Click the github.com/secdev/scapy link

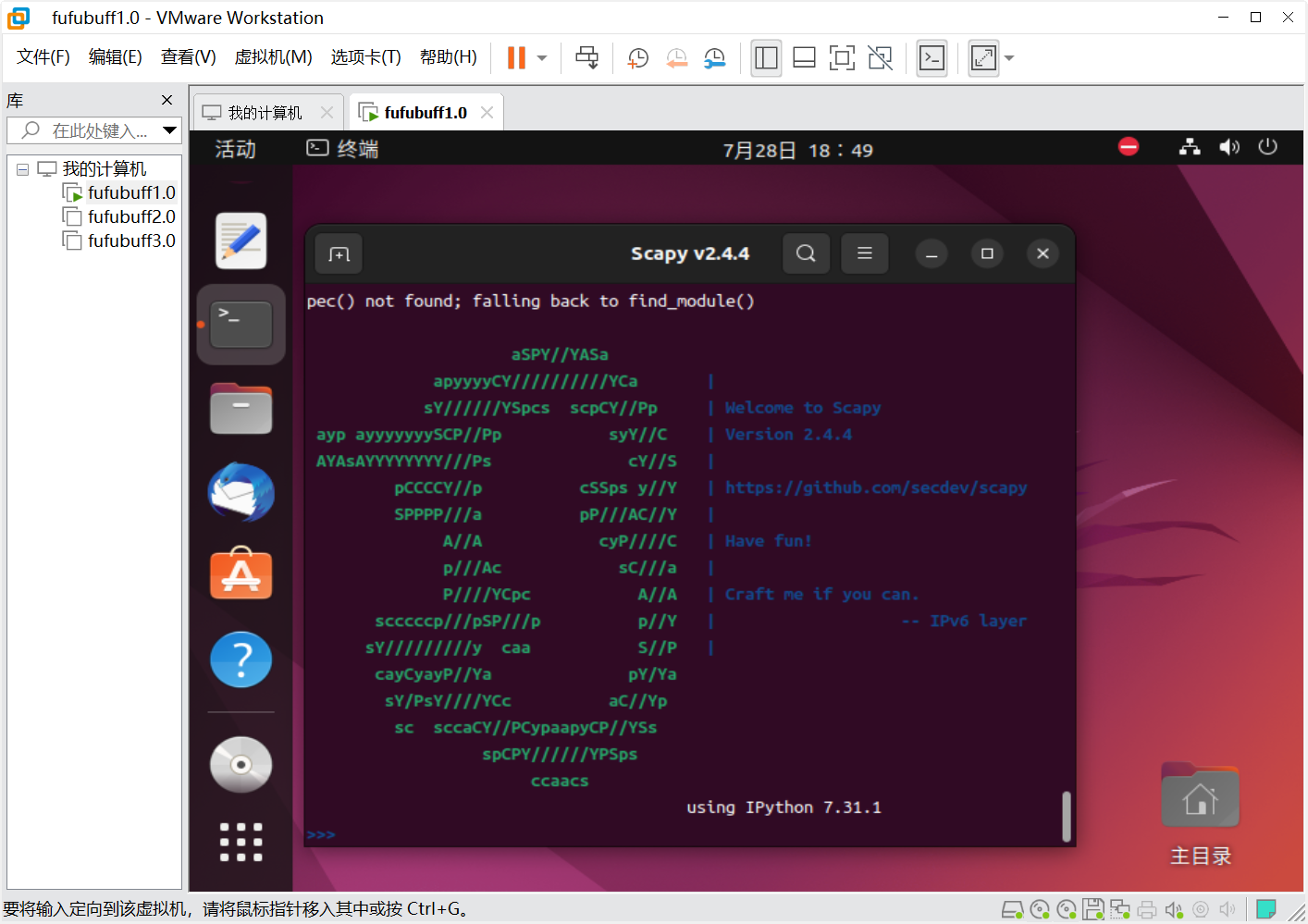876,487
